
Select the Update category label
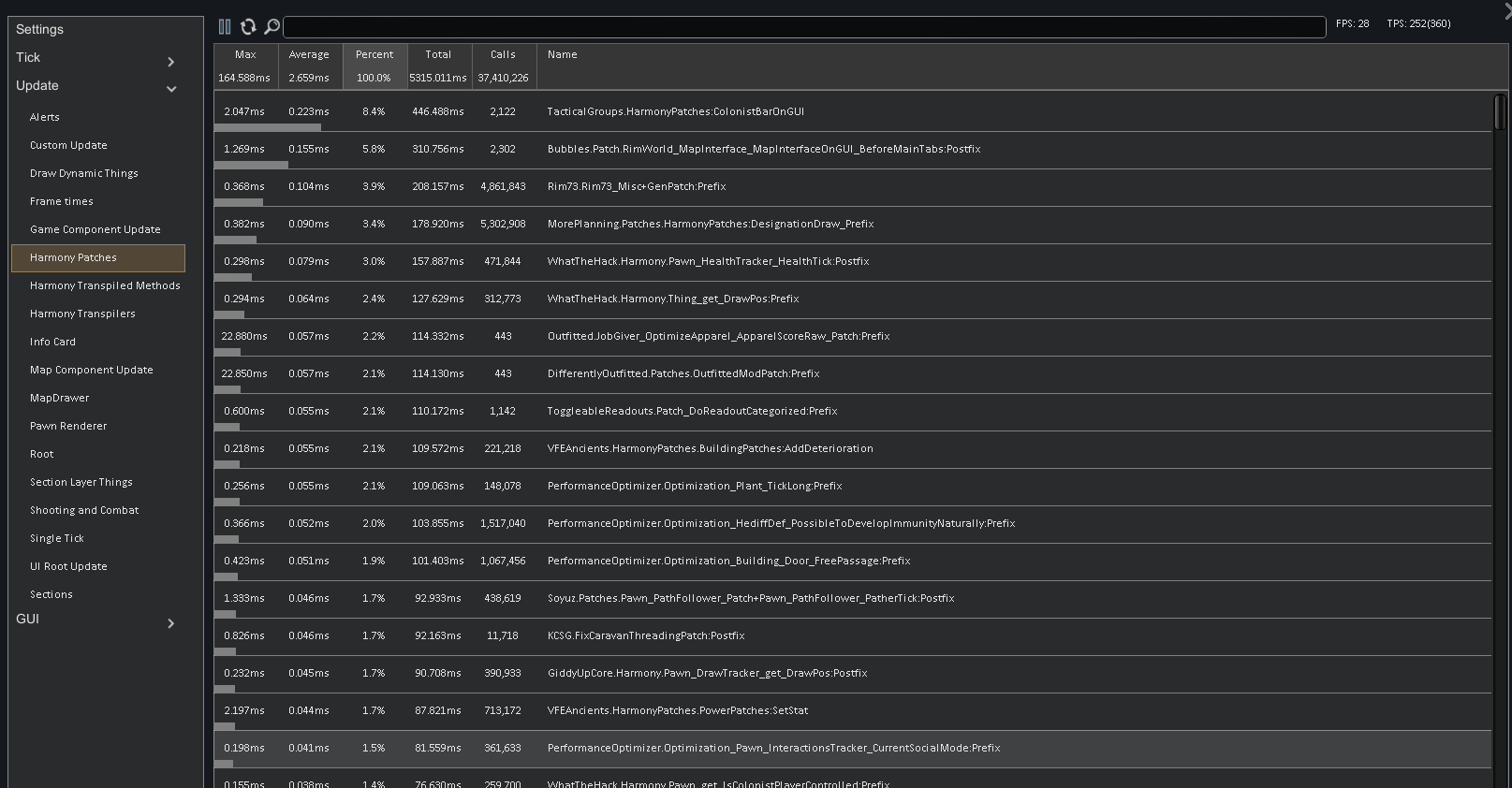pyautogui.click(x=37, y=85)
